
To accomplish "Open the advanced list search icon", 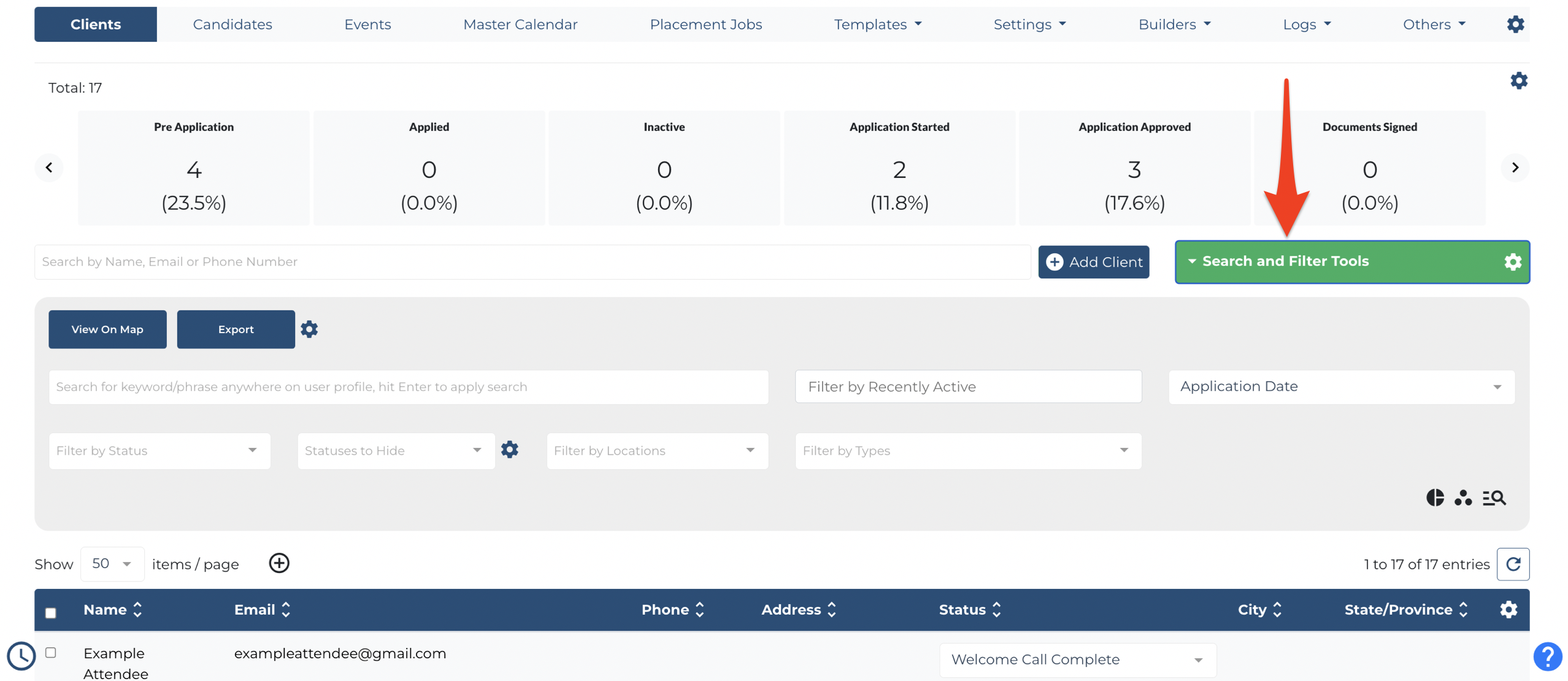I will pos(1493,498).
